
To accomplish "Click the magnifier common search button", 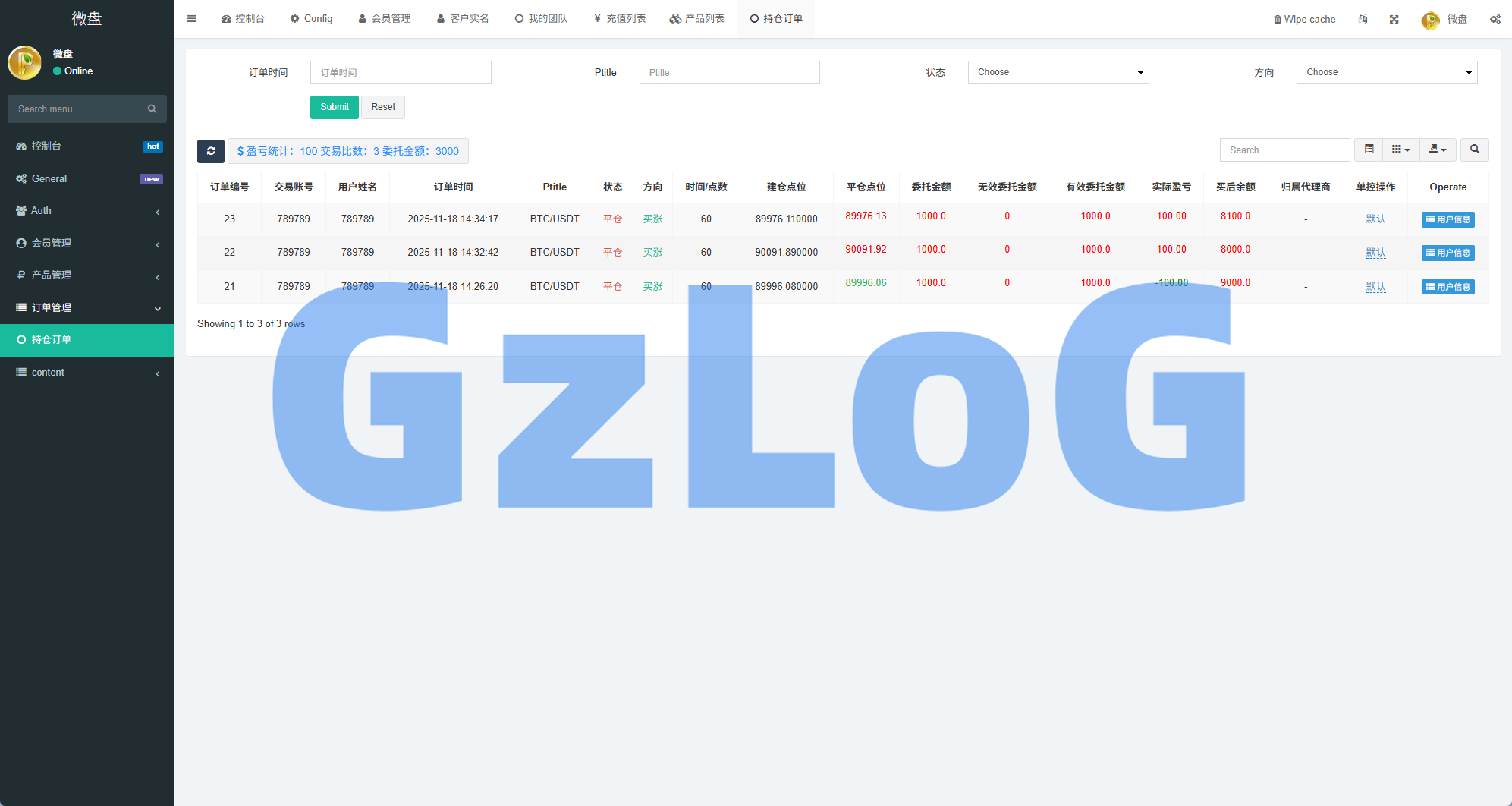I will coord(1474,150).
